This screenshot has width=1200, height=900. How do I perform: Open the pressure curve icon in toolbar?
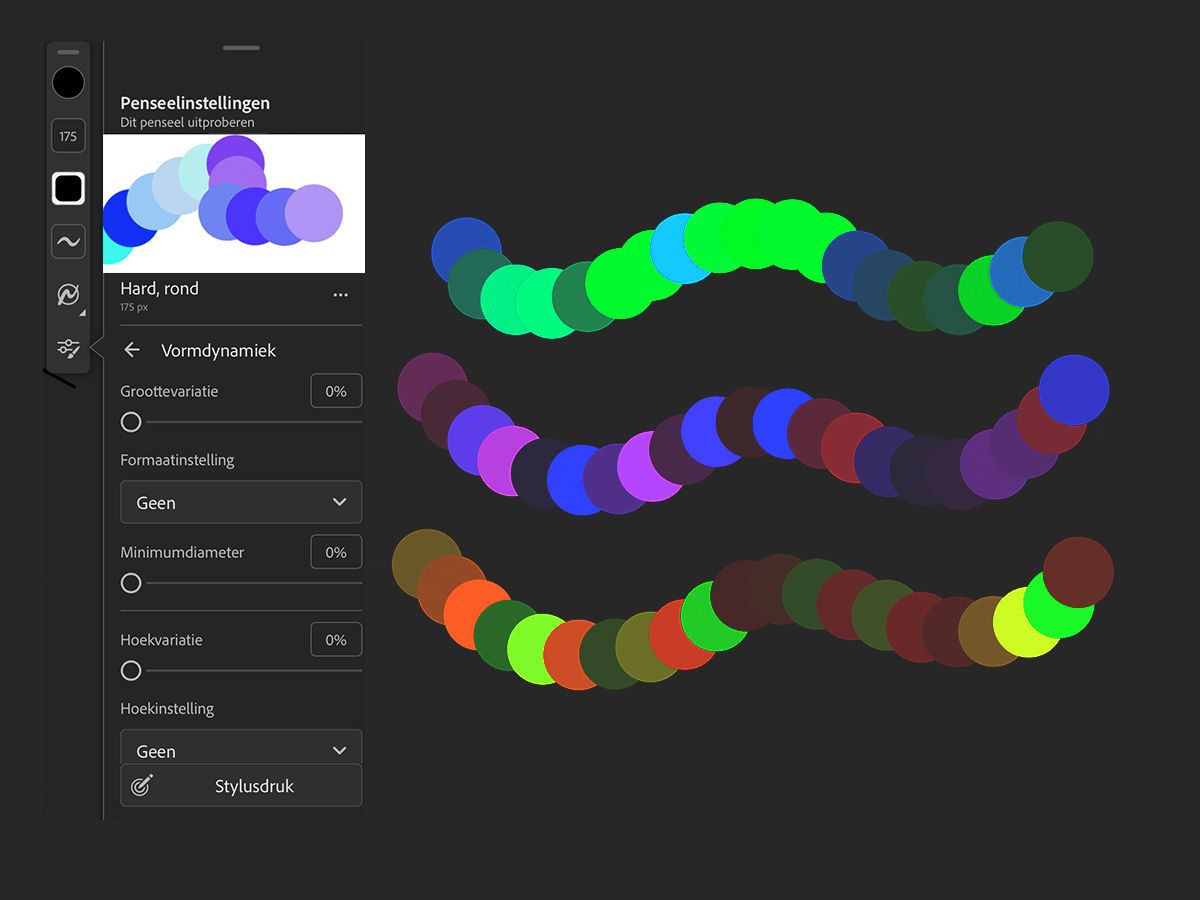[68, 295]
